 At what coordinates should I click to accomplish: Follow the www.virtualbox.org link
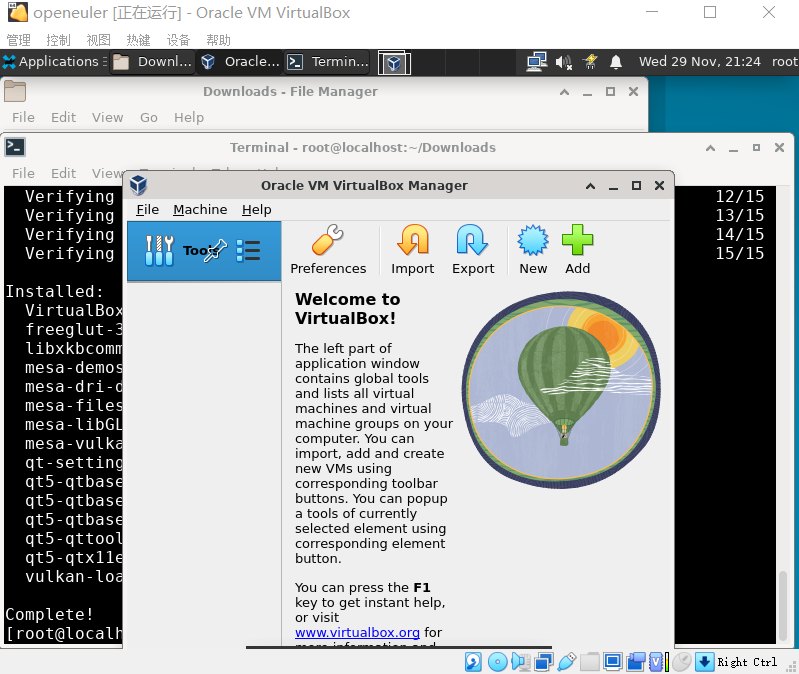point(357,632)
